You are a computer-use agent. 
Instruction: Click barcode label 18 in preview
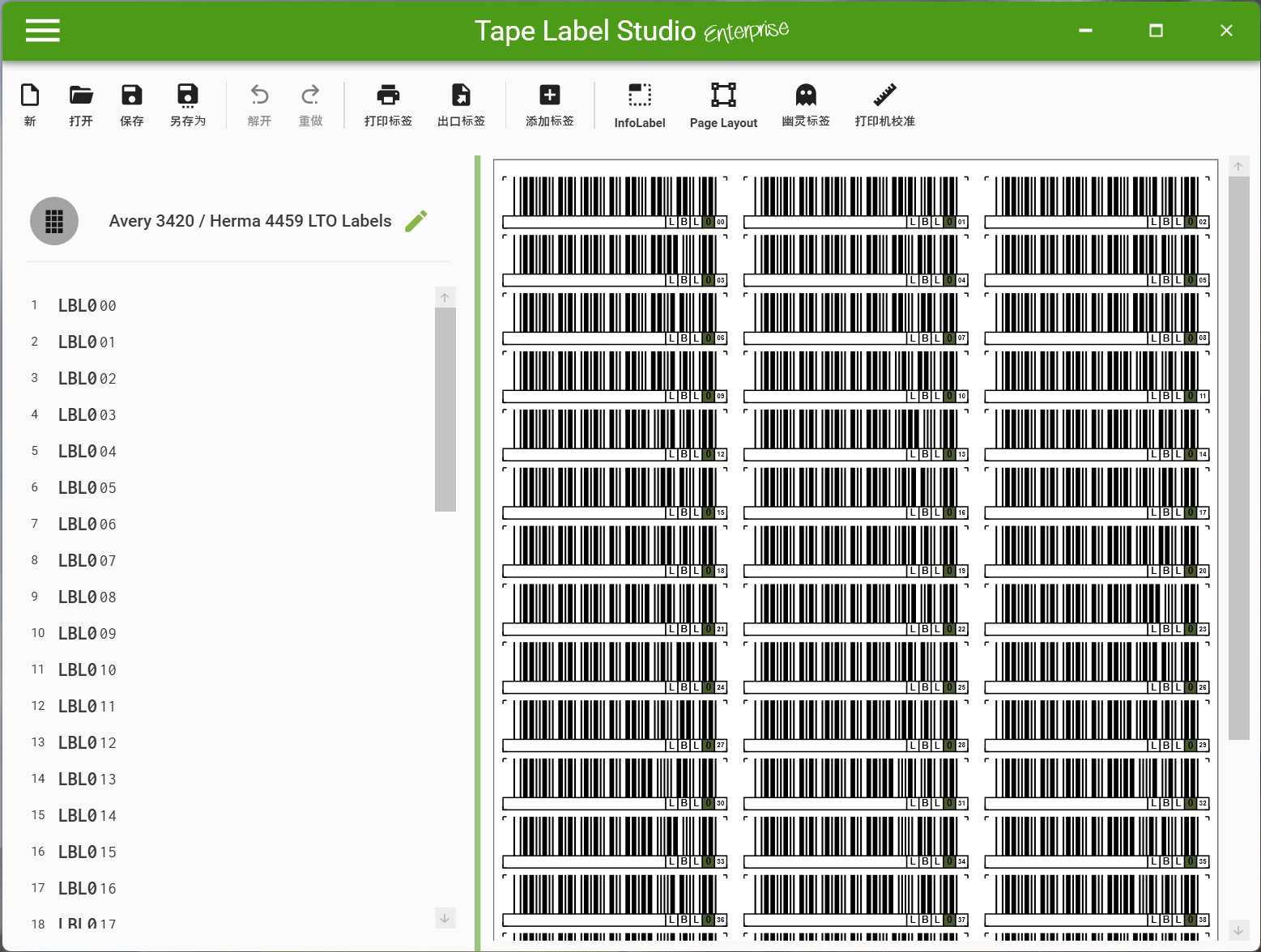click(615, 552)
